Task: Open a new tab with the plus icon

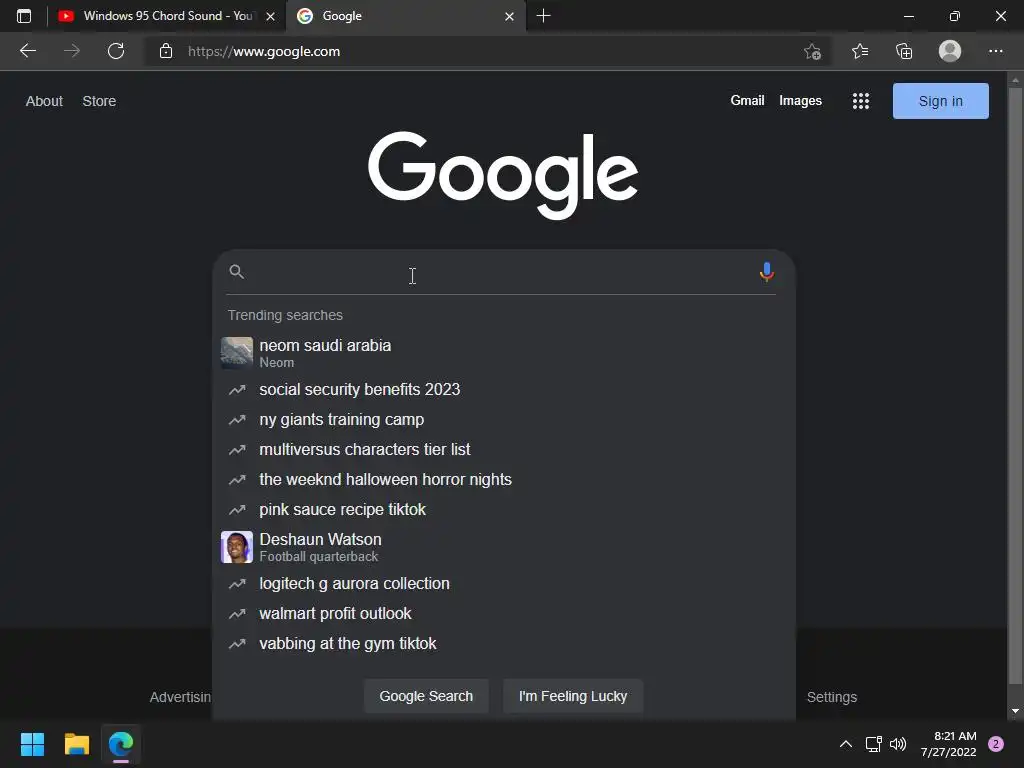Action: [x=543, y=16]
